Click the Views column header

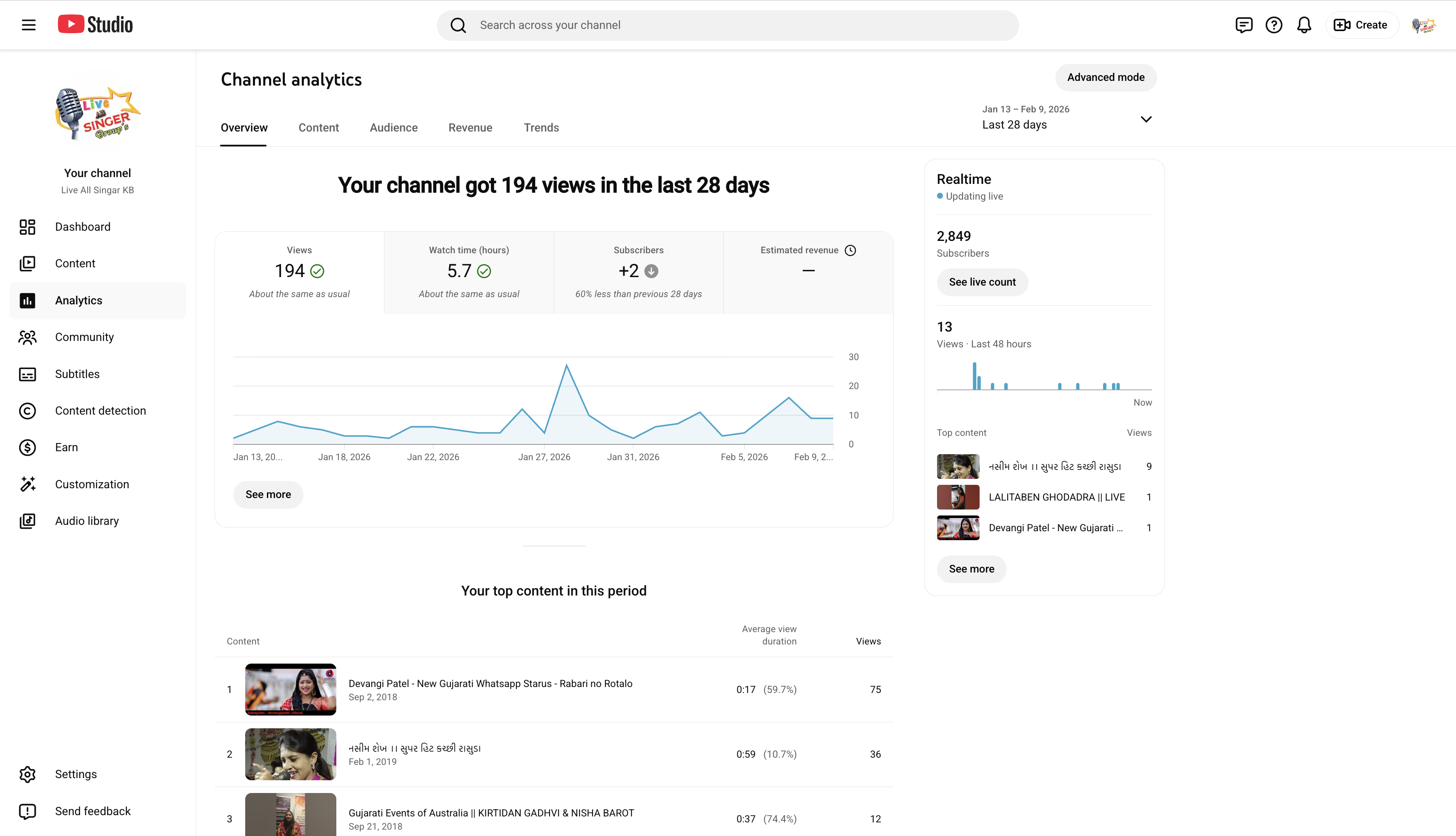tap(868, 641)
